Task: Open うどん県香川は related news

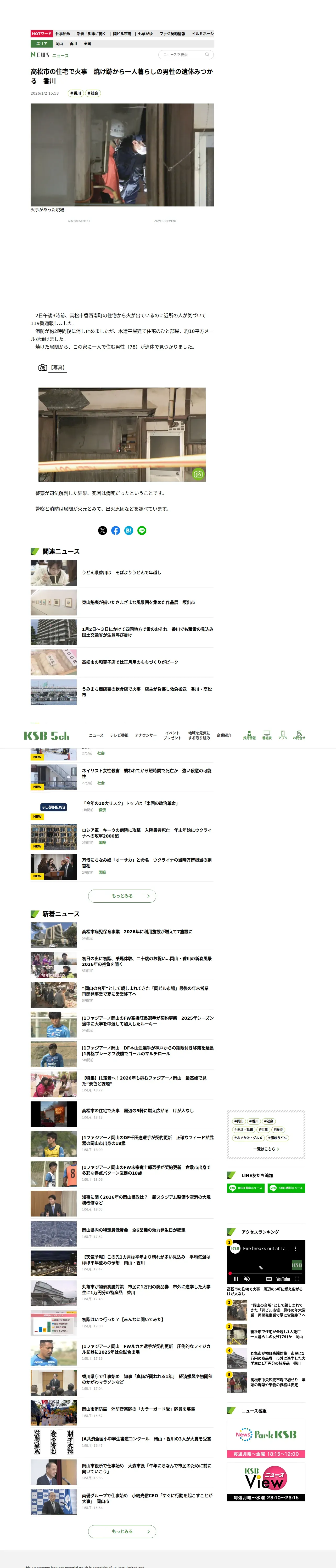Action: click(x=121, y=573)
